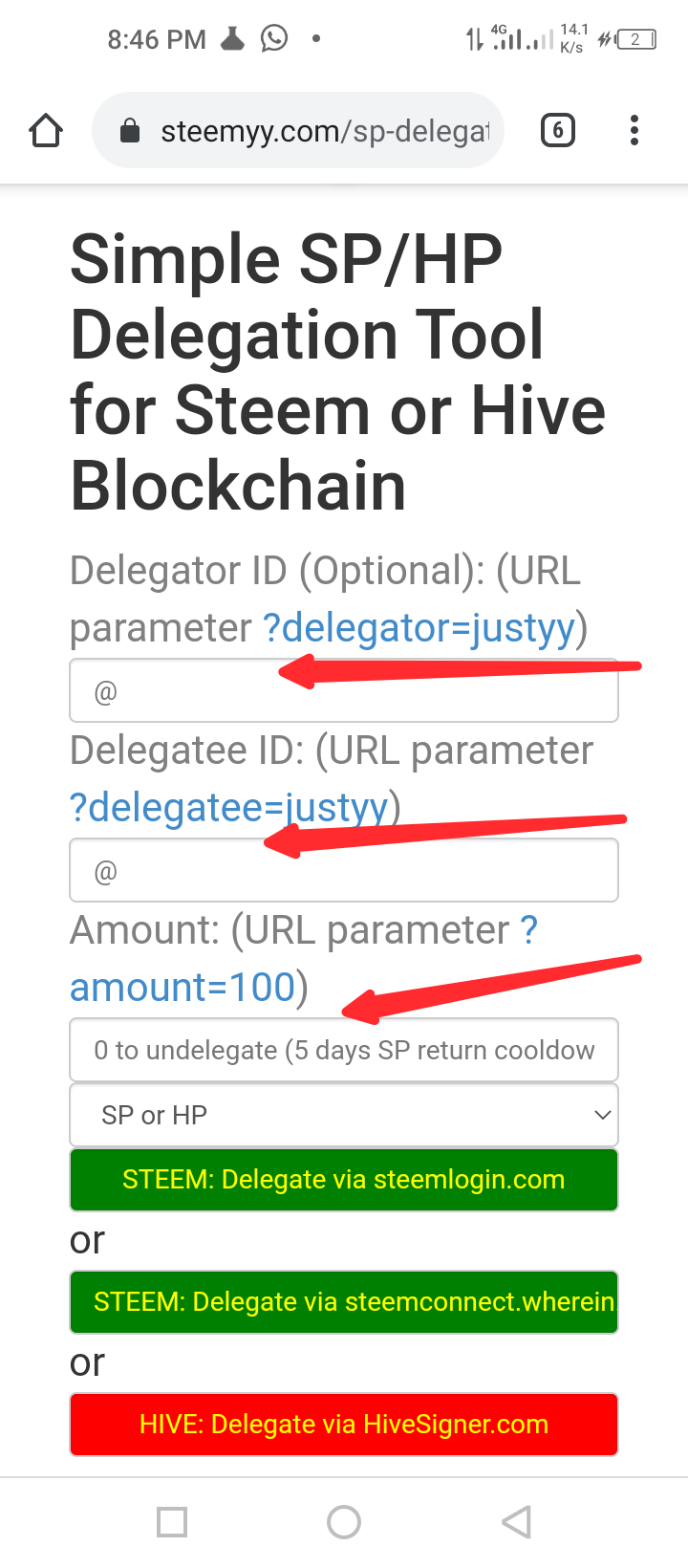688x1568 pixels.
Task: Click the chevron on the SP or HP selector
Action: (602, 1115)
